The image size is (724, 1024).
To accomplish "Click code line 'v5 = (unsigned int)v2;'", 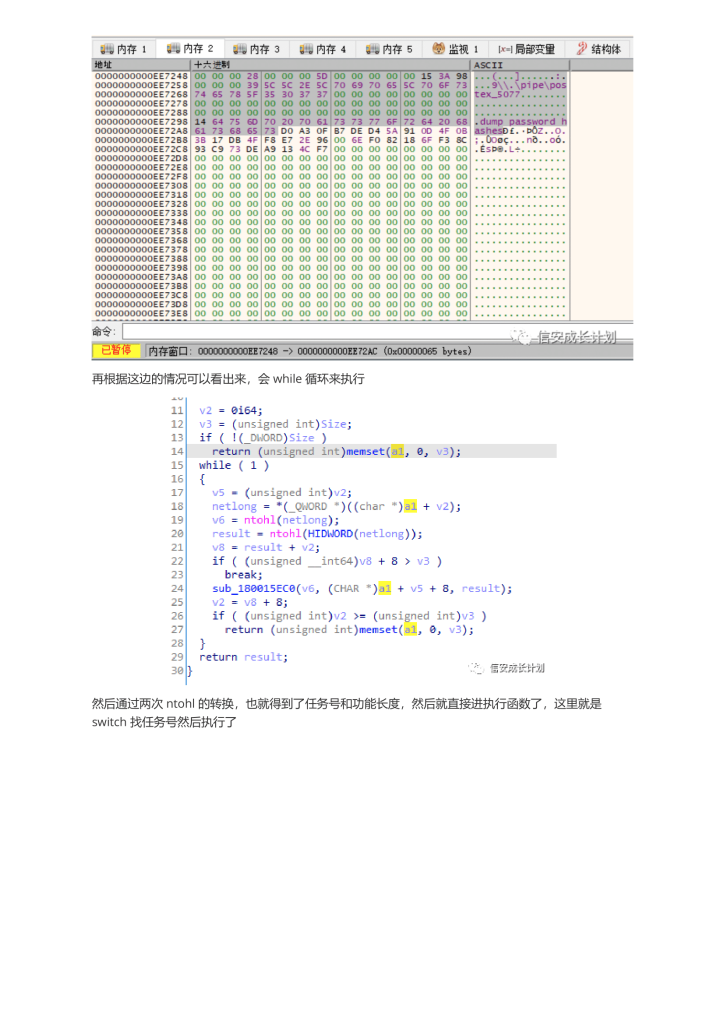I will click(x=281, y=493).
